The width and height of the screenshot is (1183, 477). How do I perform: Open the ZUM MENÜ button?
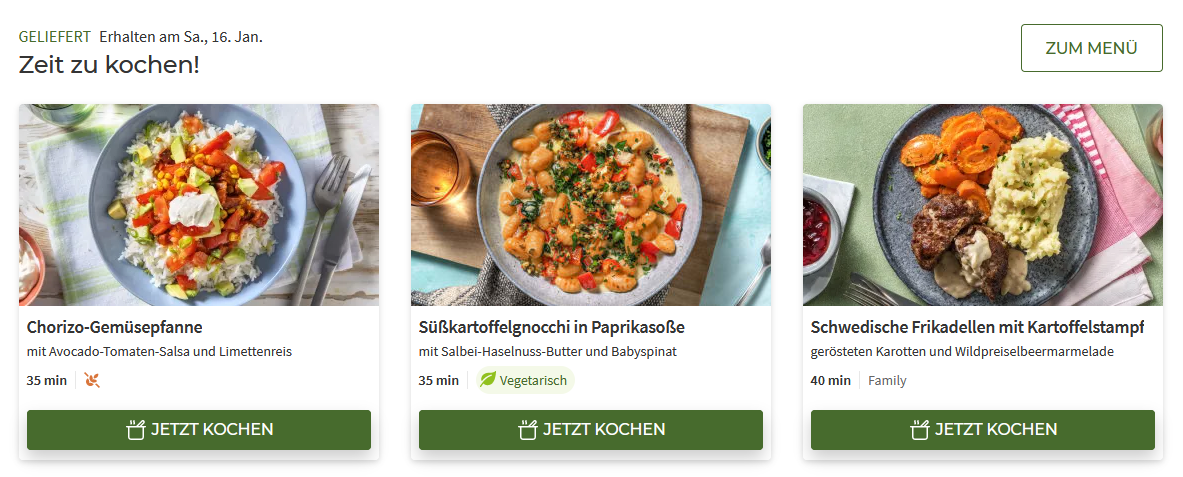1092,48
